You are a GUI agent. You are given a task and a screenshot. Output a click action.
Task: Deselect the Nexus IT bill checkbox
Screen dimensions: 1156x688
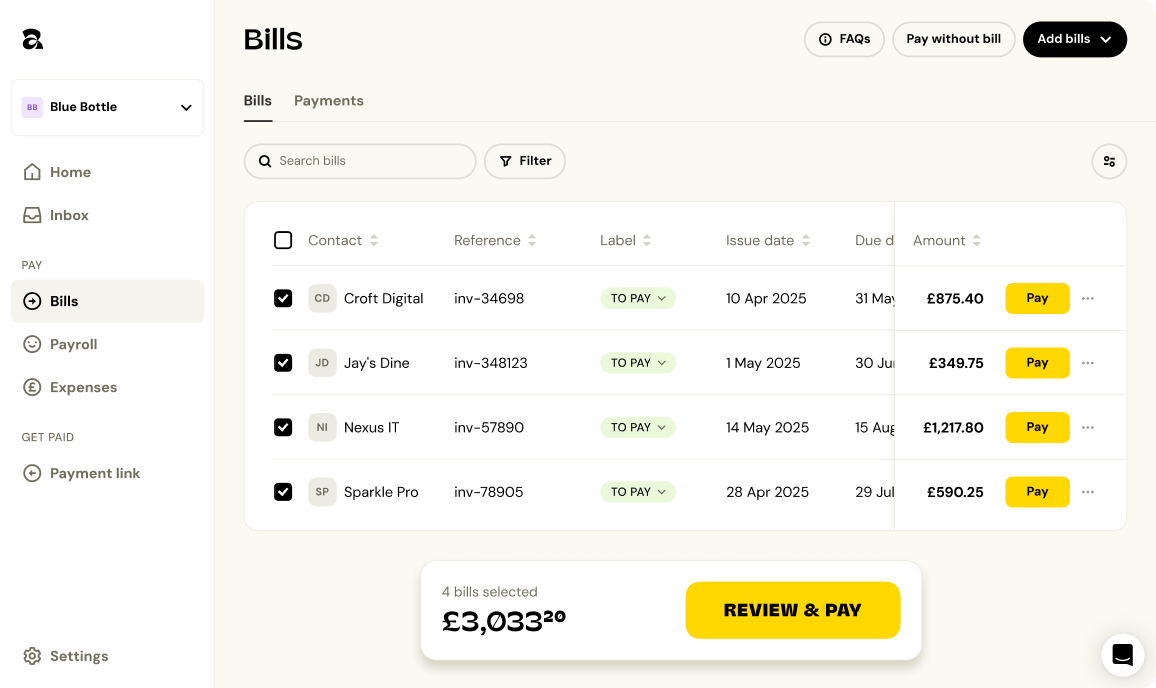tap(283, 427)
